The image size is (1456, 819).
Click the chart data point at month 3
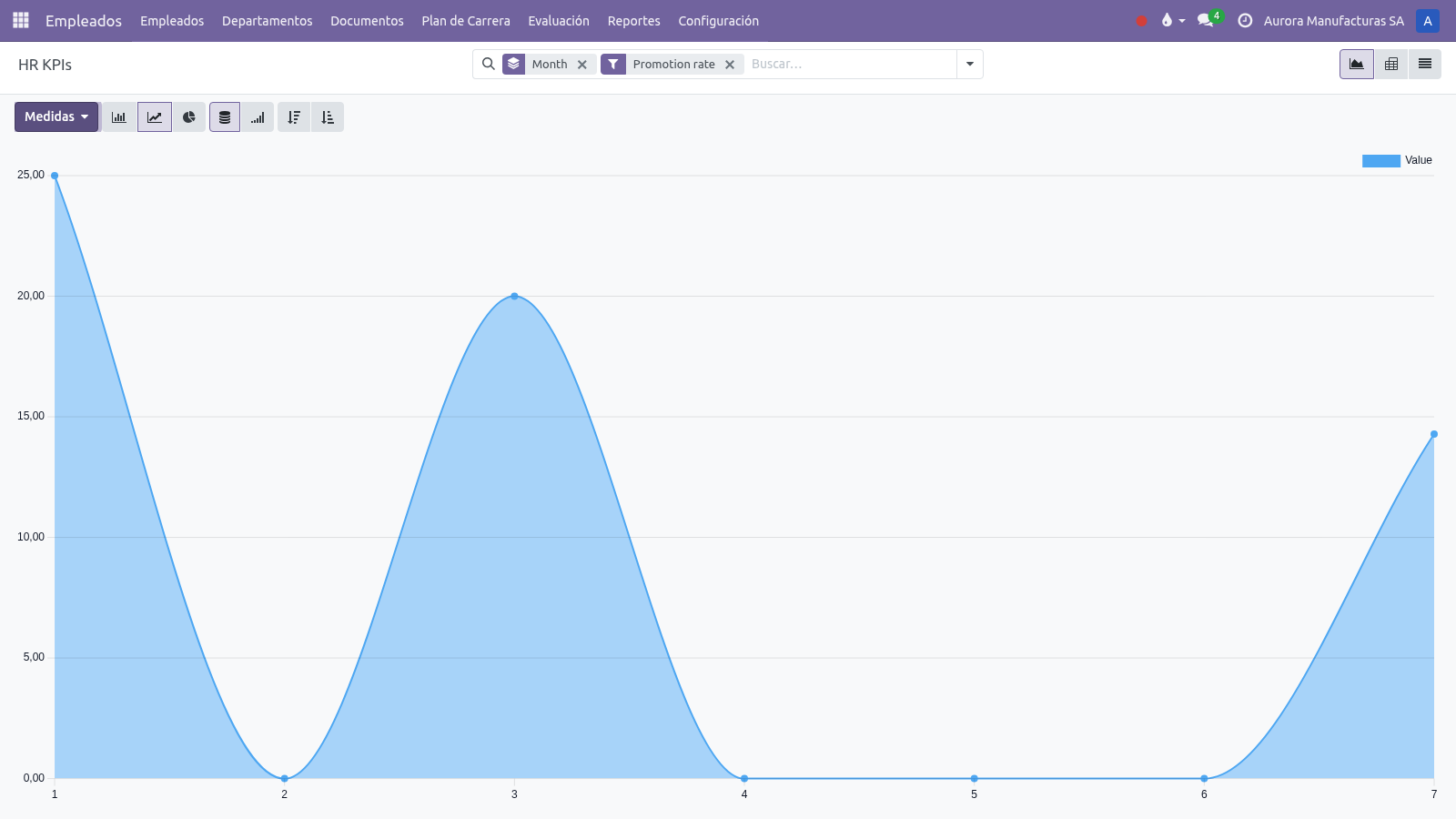tap(514, 296)
